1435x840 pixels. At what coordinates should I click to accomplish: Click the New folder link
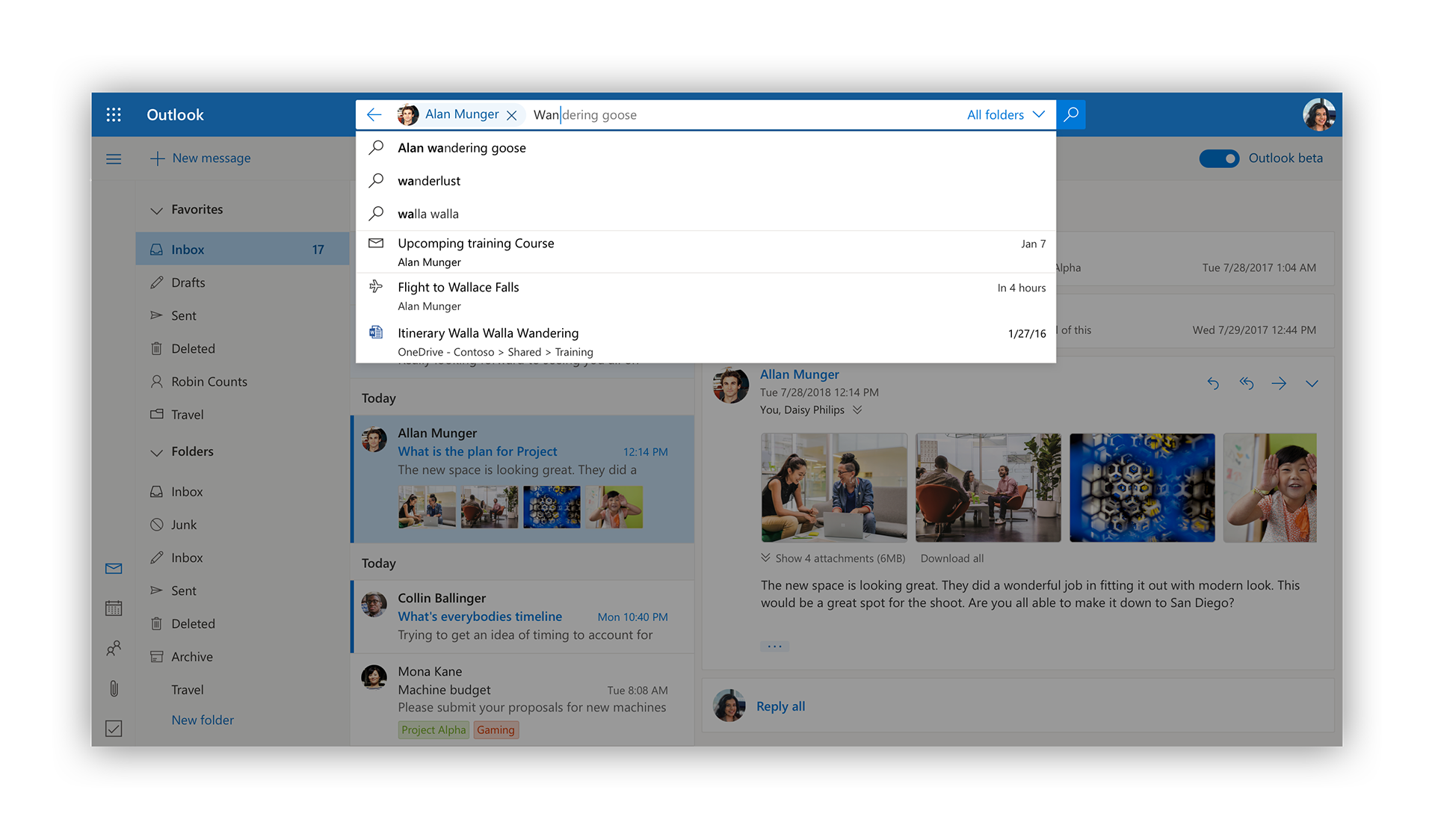point(203,720)
